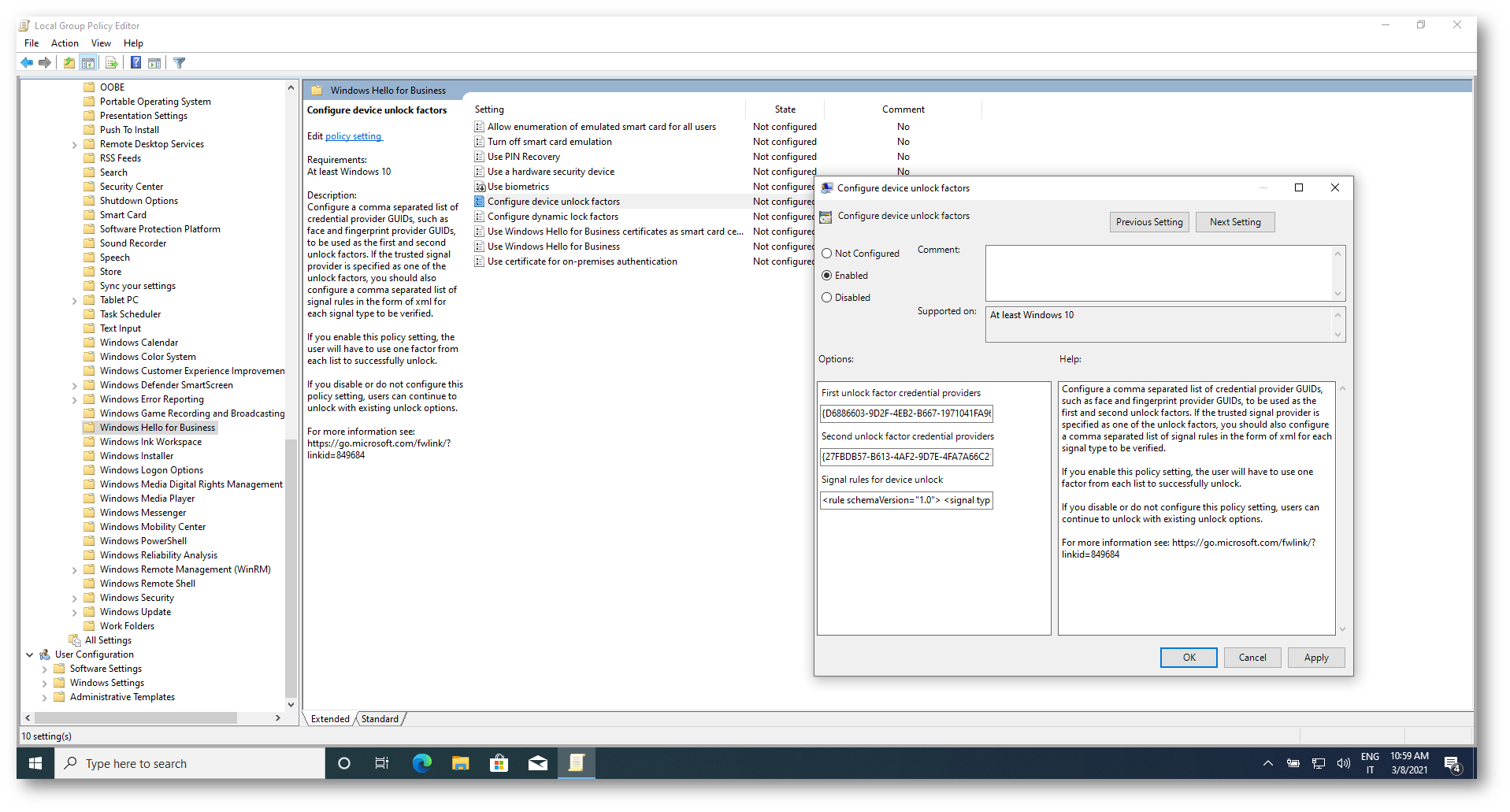Click the First unlock factor credential providers field
The height and width of the screenshot is (812, 1510).
(x=906, y=413)
